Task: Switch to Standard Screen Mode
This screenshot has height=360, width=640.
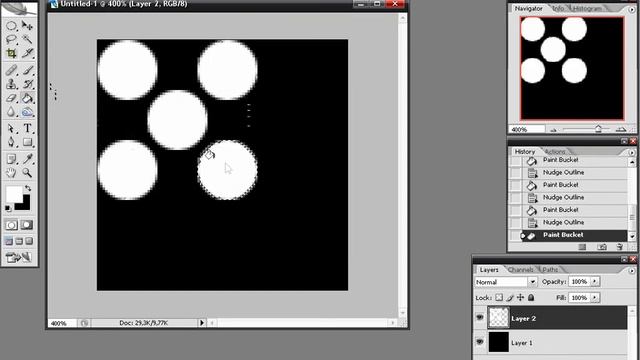Action: (9, 241)
